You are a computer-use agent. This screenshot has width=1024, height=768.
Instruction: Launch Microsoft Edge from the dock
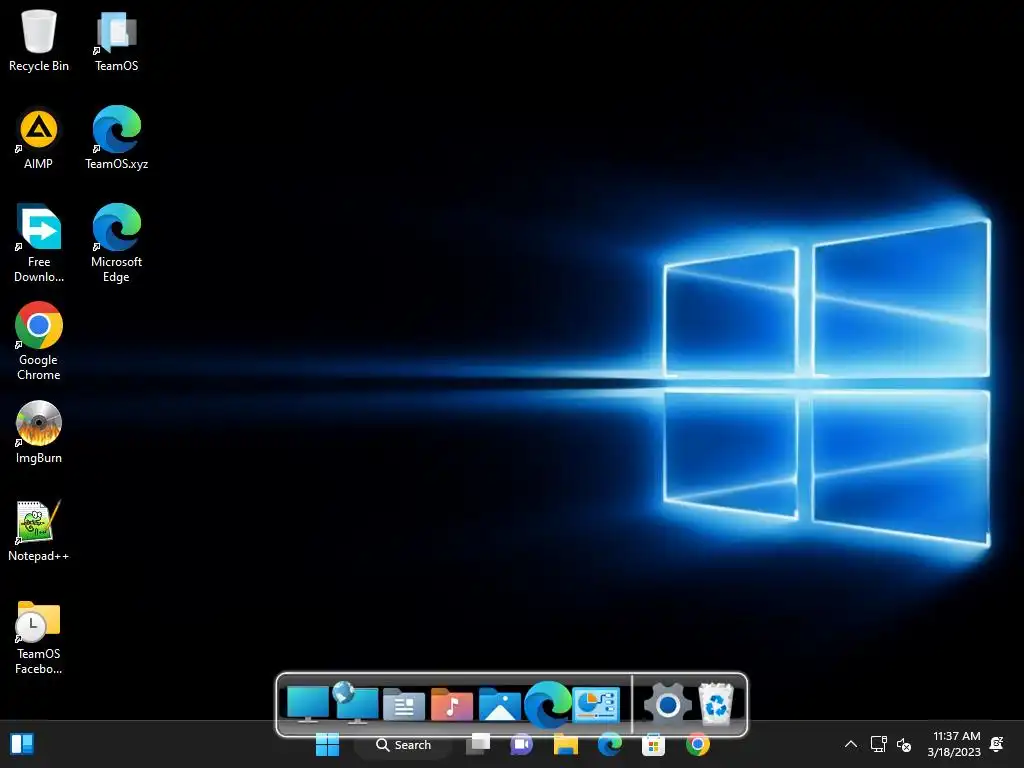547,705
